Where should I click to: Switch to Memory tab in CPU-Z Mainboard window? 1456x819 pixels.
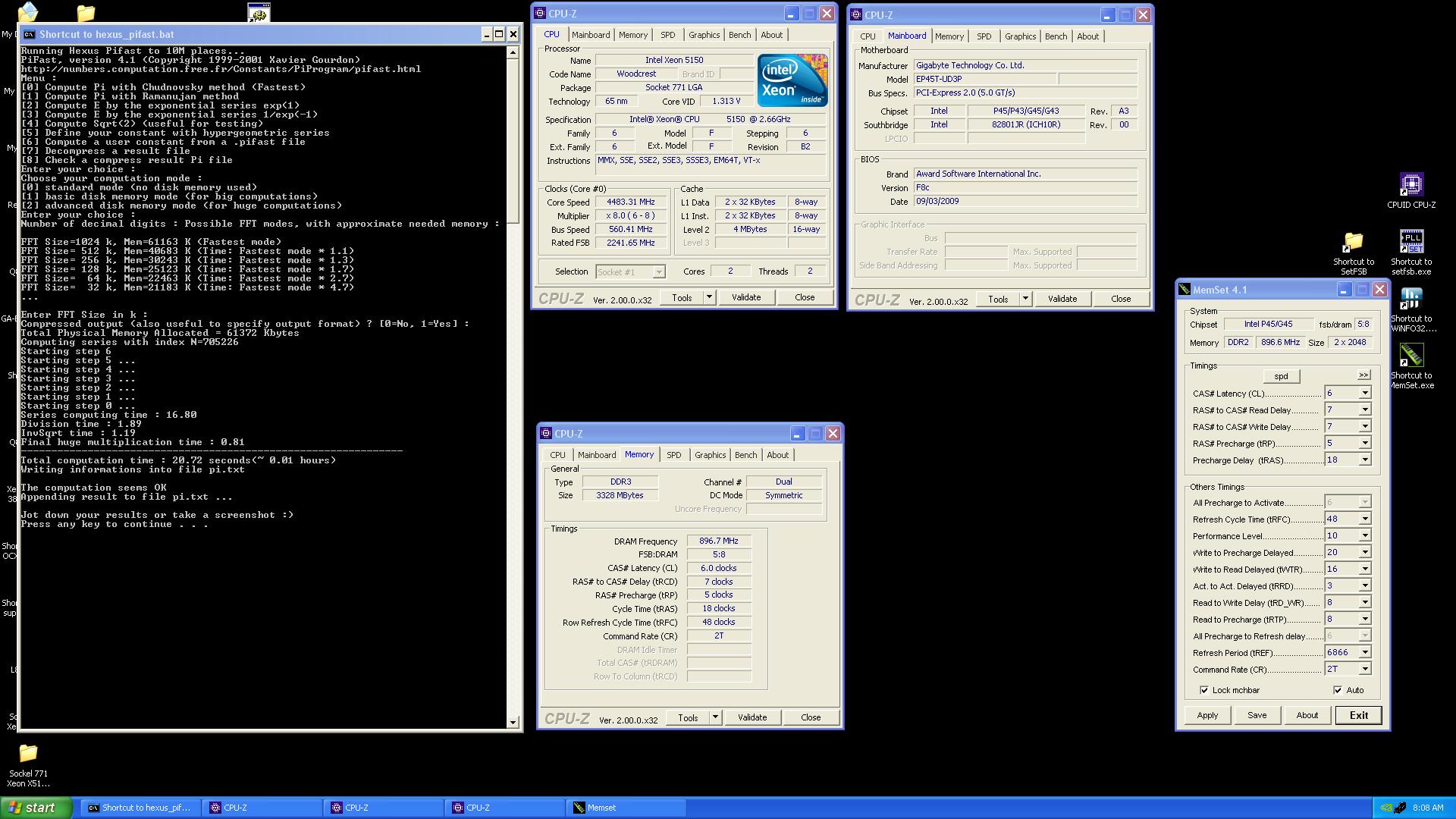tap(949, 36)
